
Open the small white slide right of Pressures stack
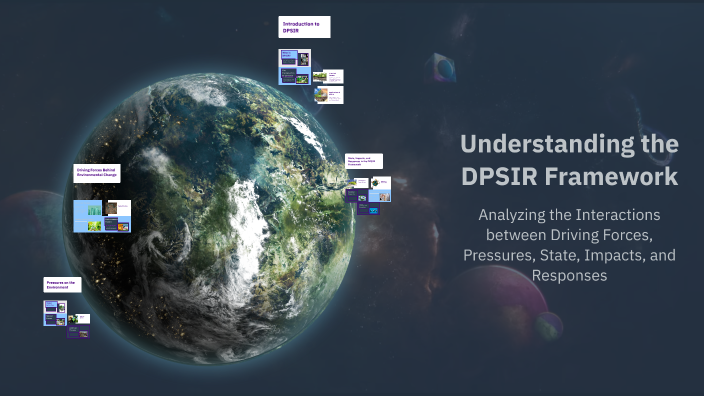point(80,319)
